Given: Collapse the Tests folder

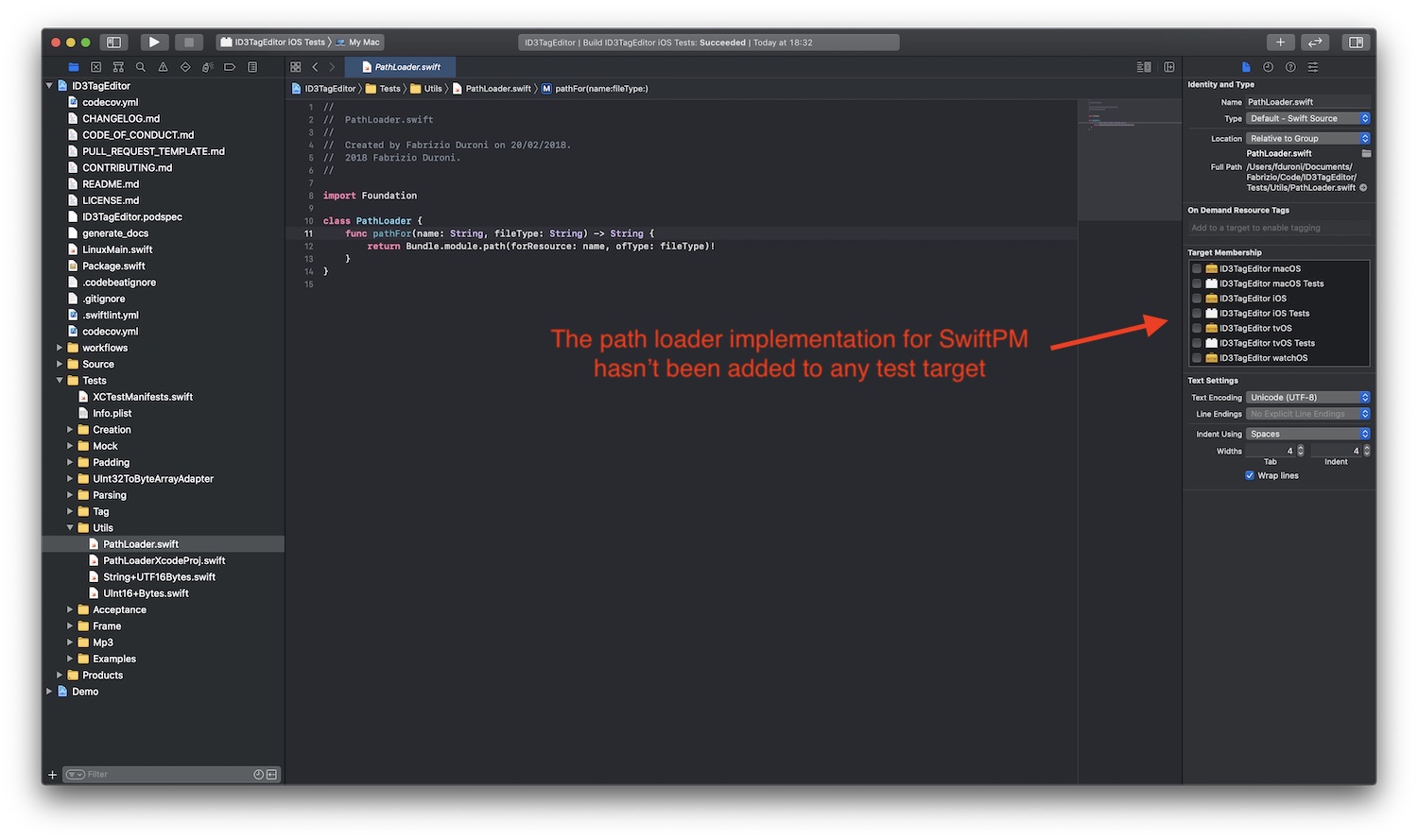Looking at the screenshot, I should (60, 381).
